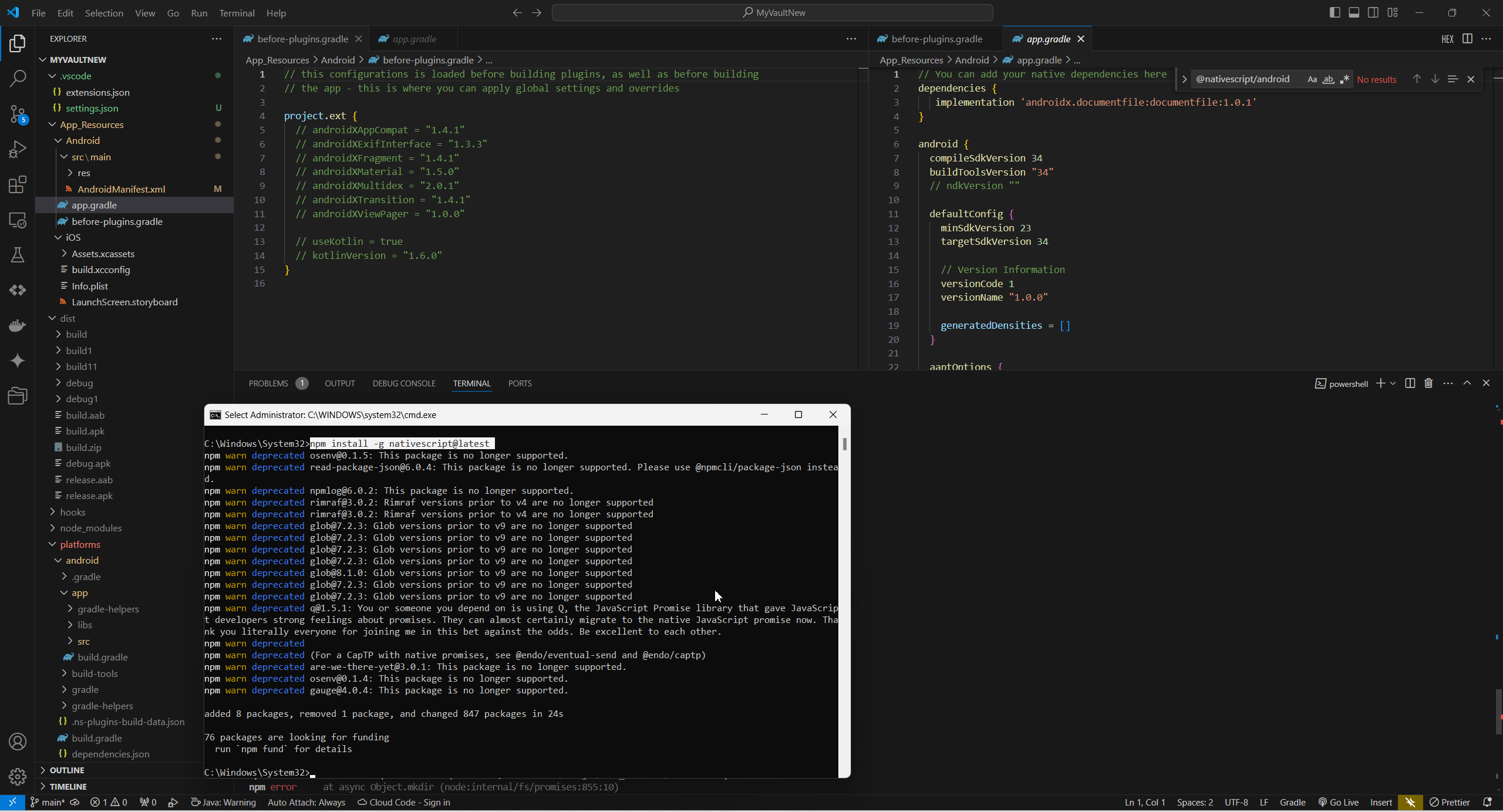Open the Run and Debug view
This screenshot has width=1503, height=812.
point(18,149)
